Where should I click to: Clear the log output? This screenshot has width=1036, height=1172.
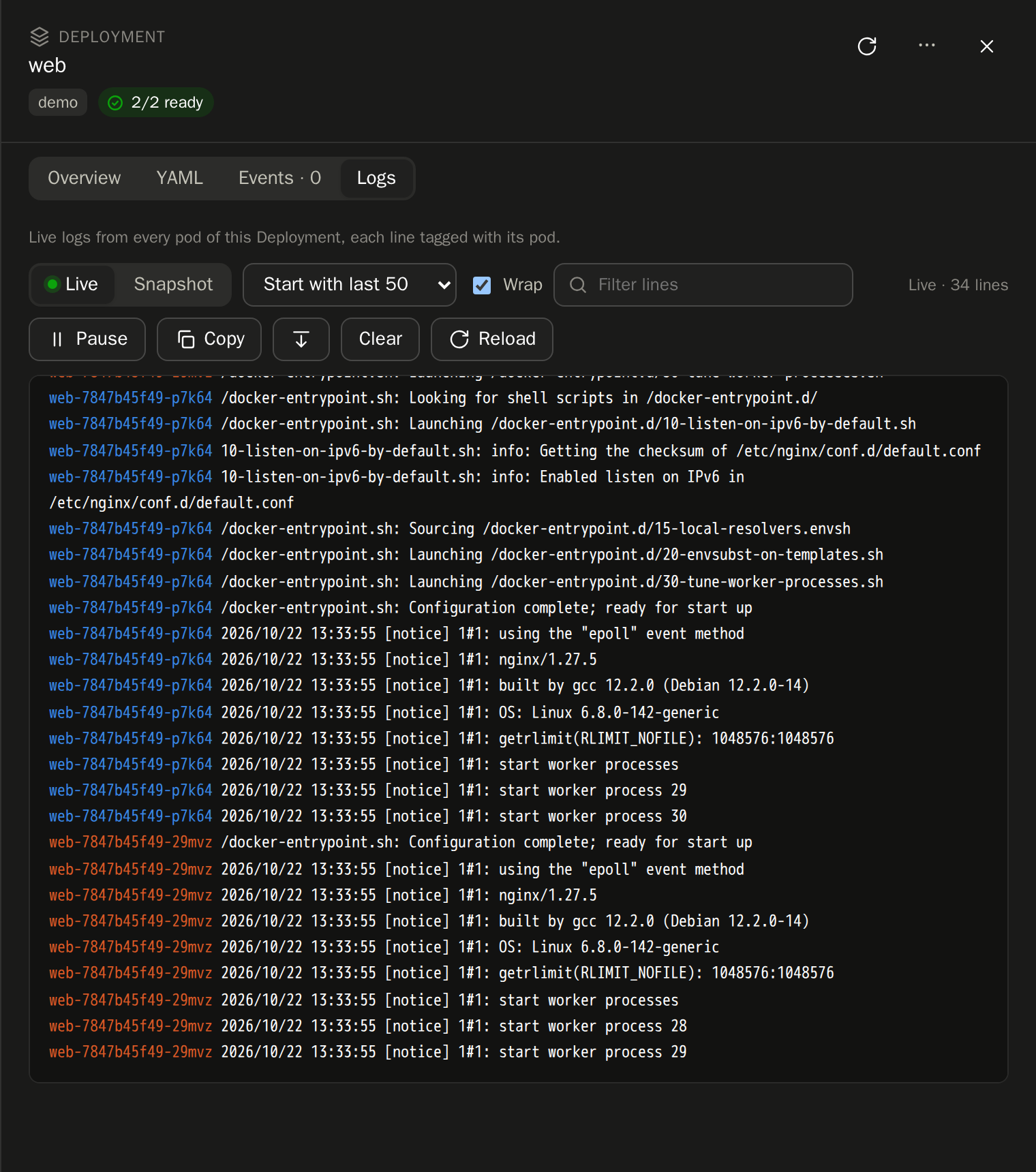point(380,339)
